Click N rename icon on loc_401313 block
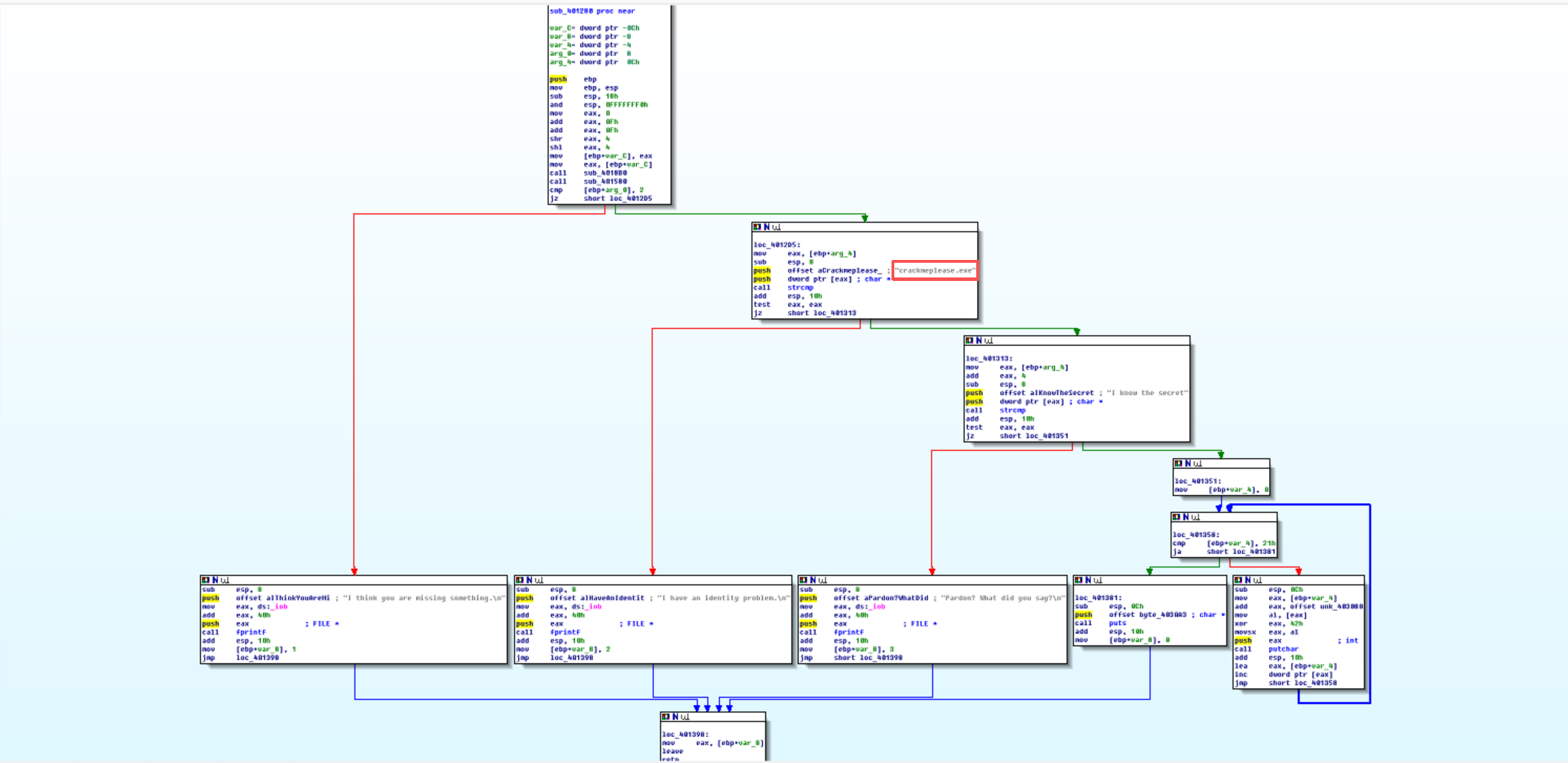The image size is (1568, 763). (979, 341)
